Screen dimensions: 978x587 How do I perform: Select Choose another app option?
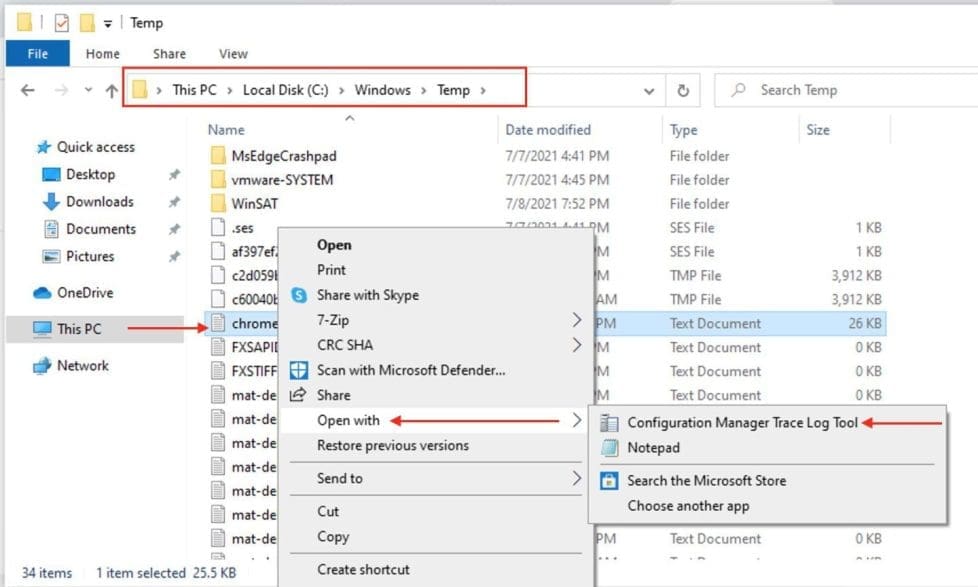tap(688, 506)
